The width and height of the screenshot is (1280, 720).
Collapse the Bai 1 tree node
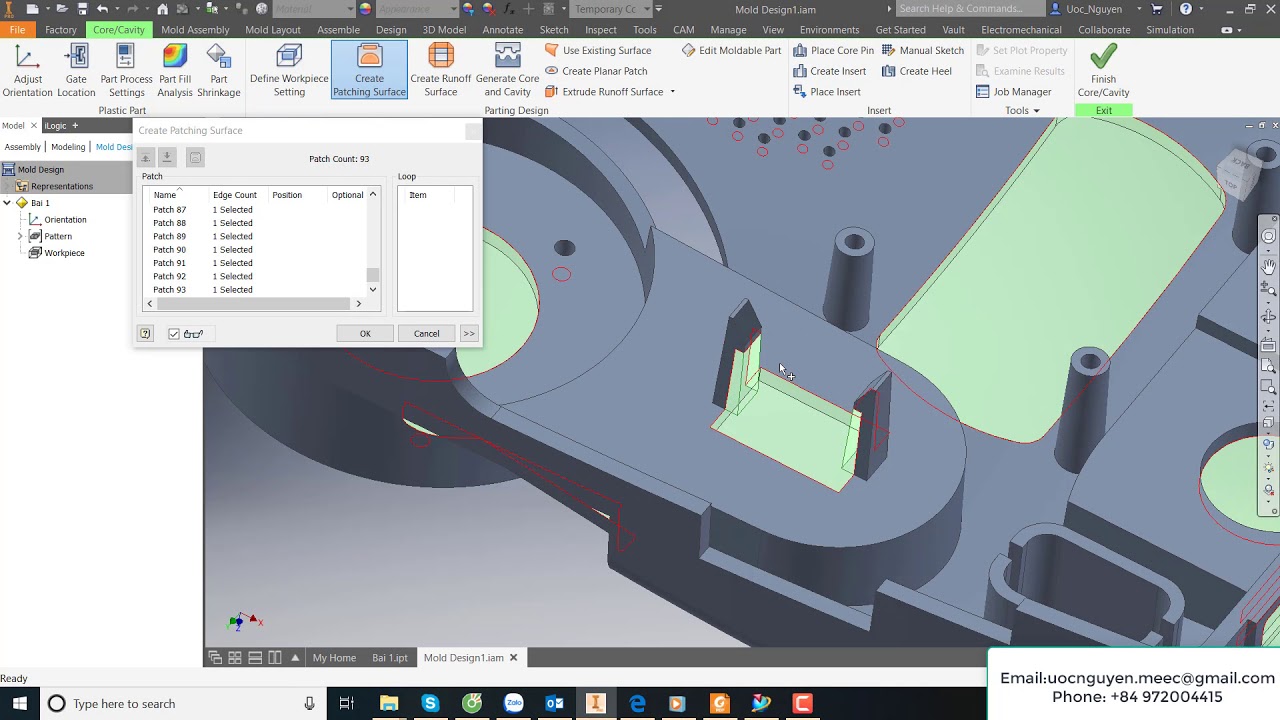click(7, 203)
